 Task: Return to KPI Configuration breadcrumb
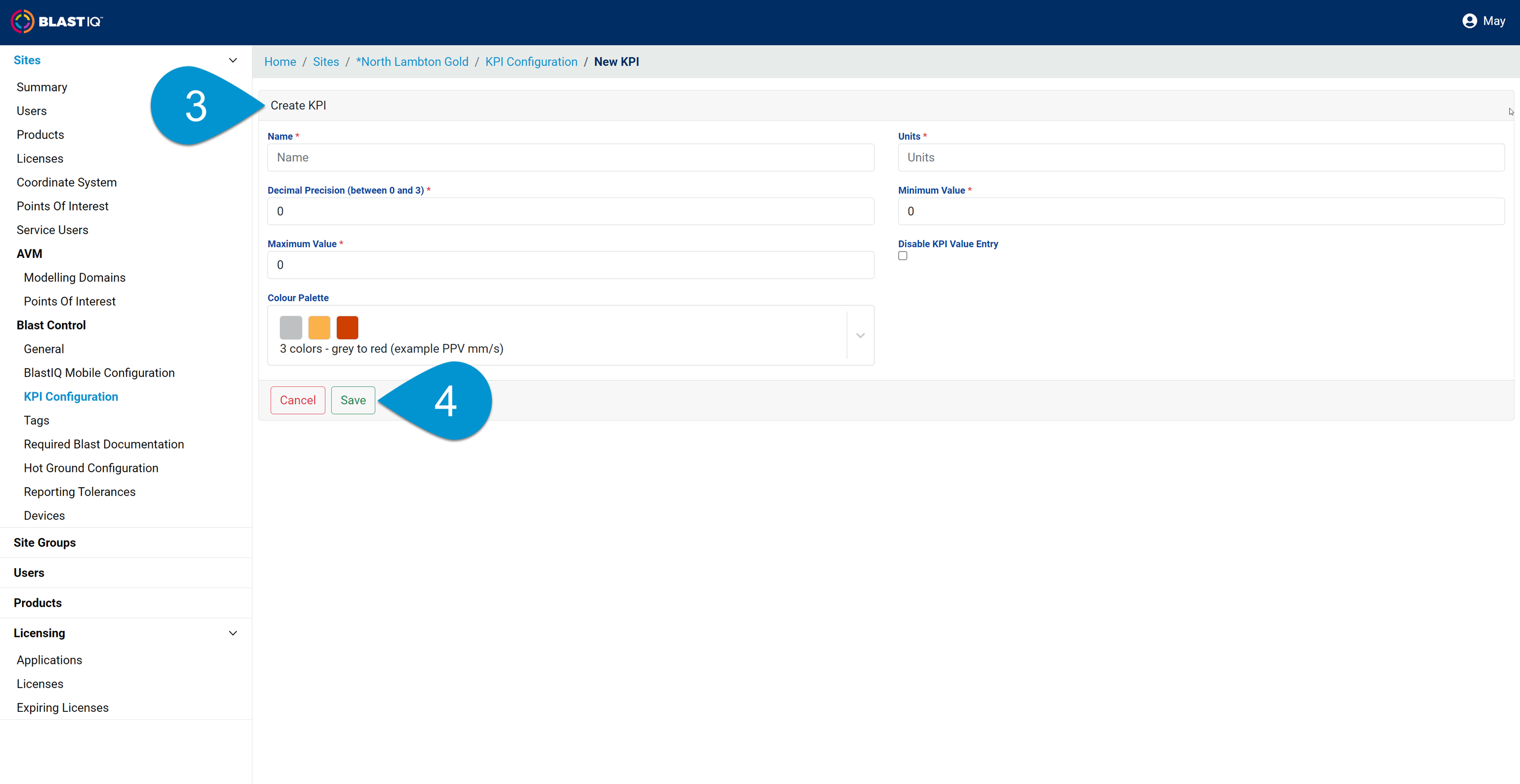tap(531, 62)
